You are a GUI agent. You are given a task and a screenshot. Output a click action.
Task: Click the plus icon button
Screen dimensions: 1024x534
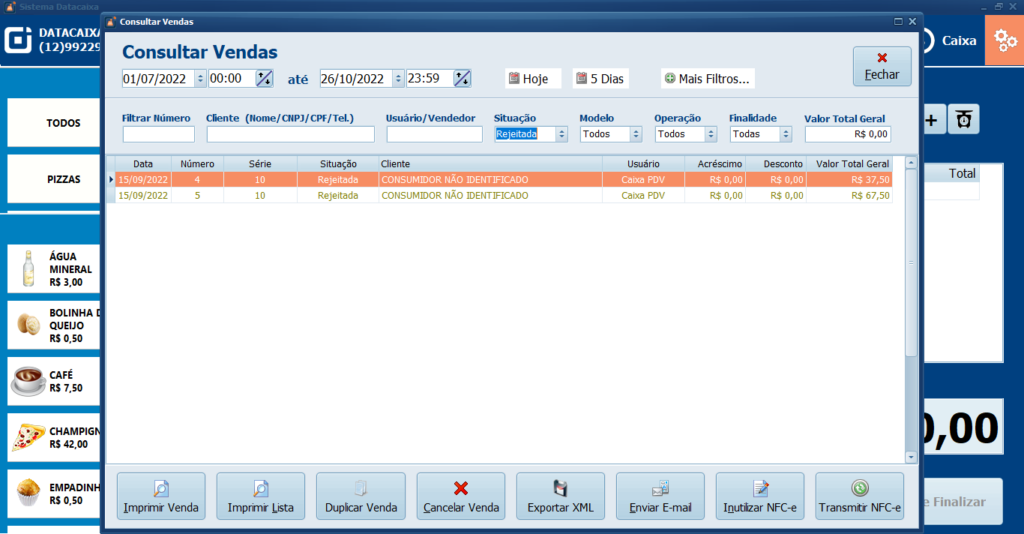coord(931,120)
